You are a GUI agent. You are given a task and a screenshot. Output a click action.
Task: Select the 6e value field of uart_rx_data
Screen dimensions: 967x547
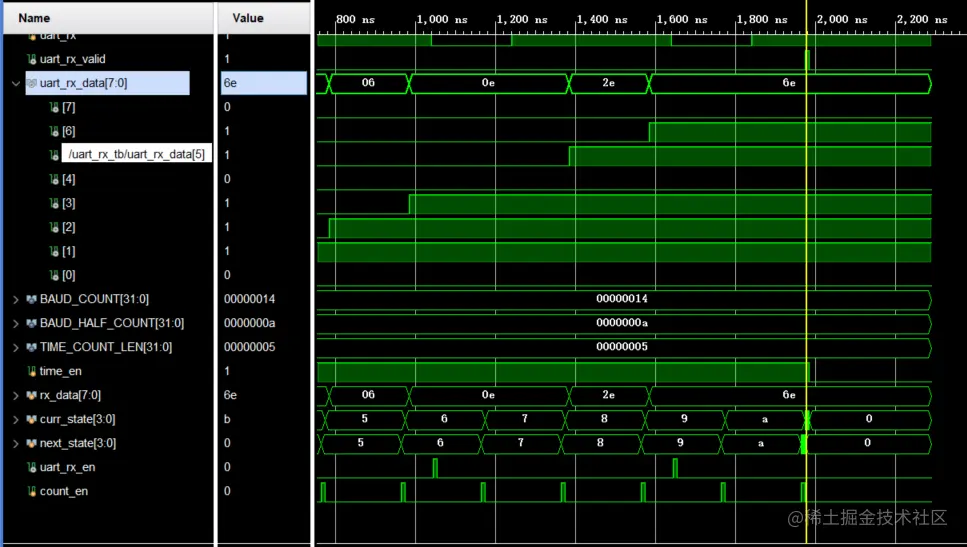pyautogui.click(x=264, y=83)
